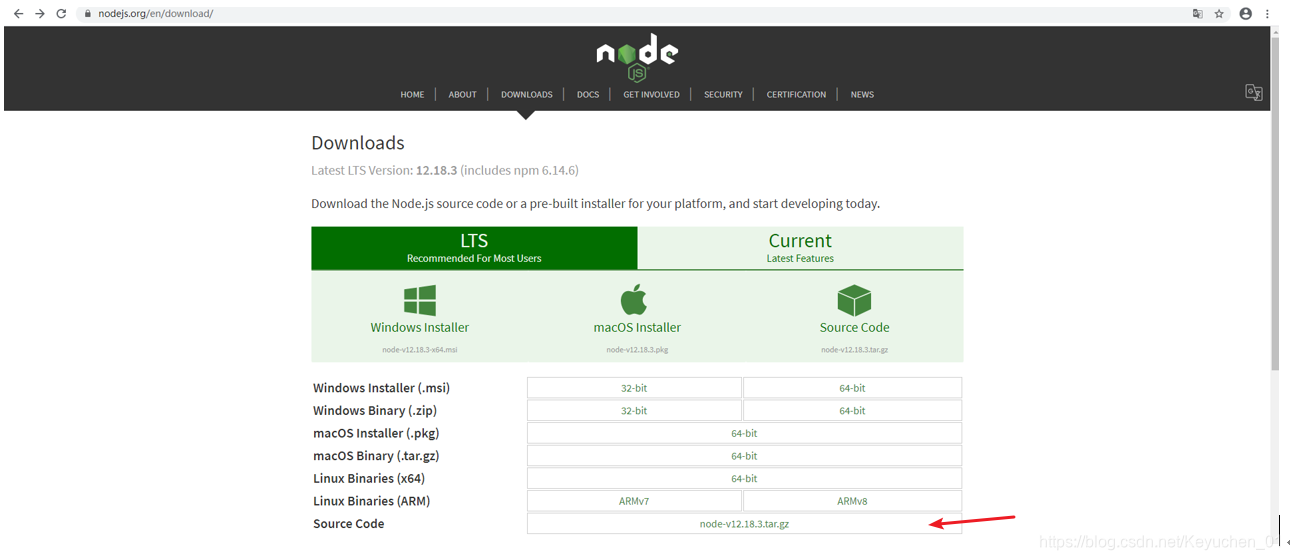
Task: Click the Source Code text link under cube
Action: [x=854, y=327]
